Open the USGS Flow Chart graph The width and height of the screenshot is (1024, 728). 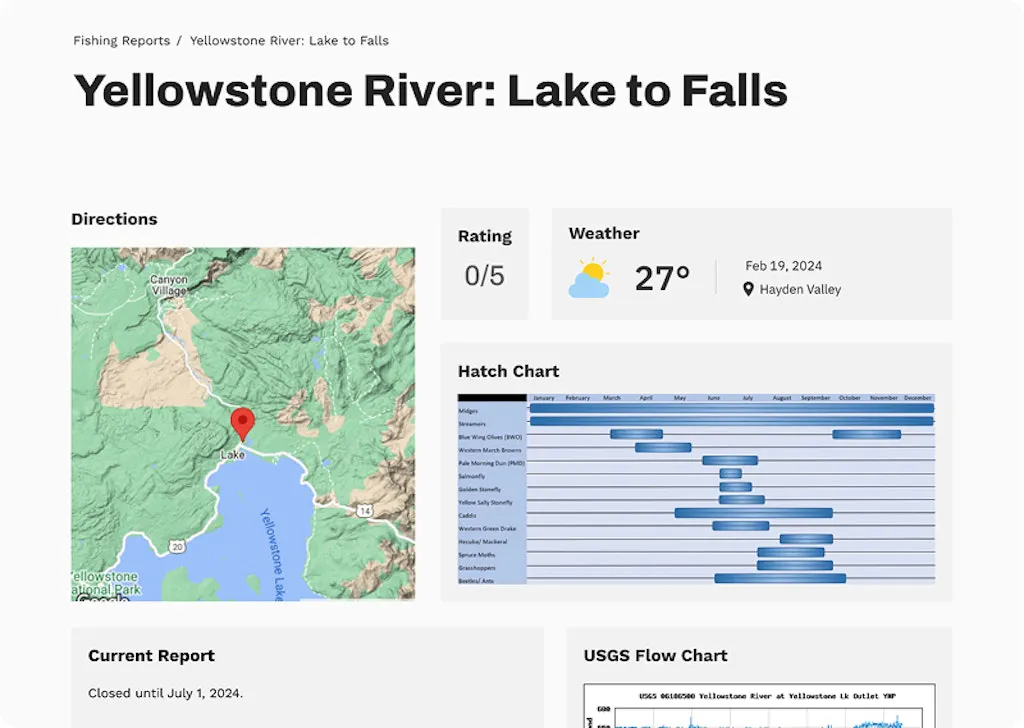pos(760,706)
